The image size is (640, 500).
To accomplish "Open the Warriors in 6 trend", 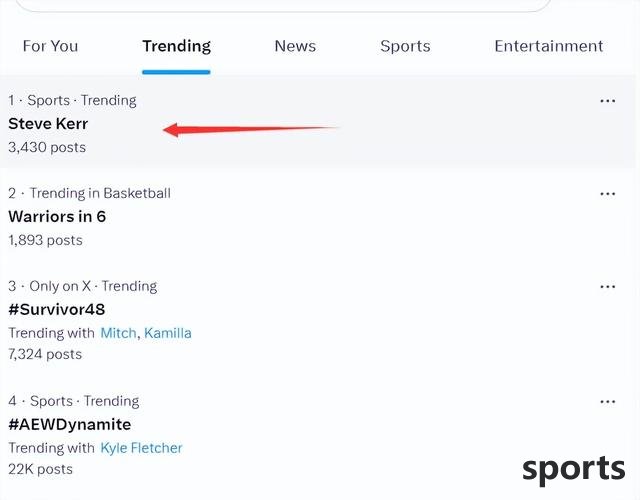I will click(57, 216).
